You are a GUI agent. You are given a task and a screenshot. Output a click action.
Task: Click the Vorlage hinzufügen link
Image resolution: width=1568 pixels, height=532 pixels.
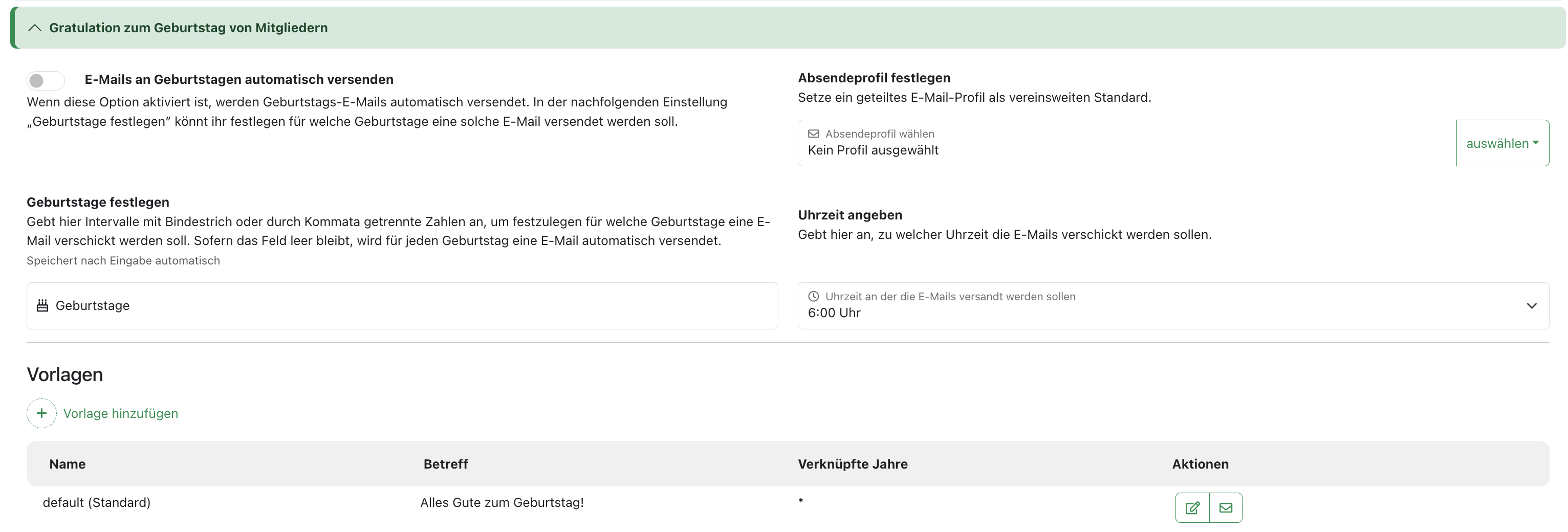click(121, 413)
